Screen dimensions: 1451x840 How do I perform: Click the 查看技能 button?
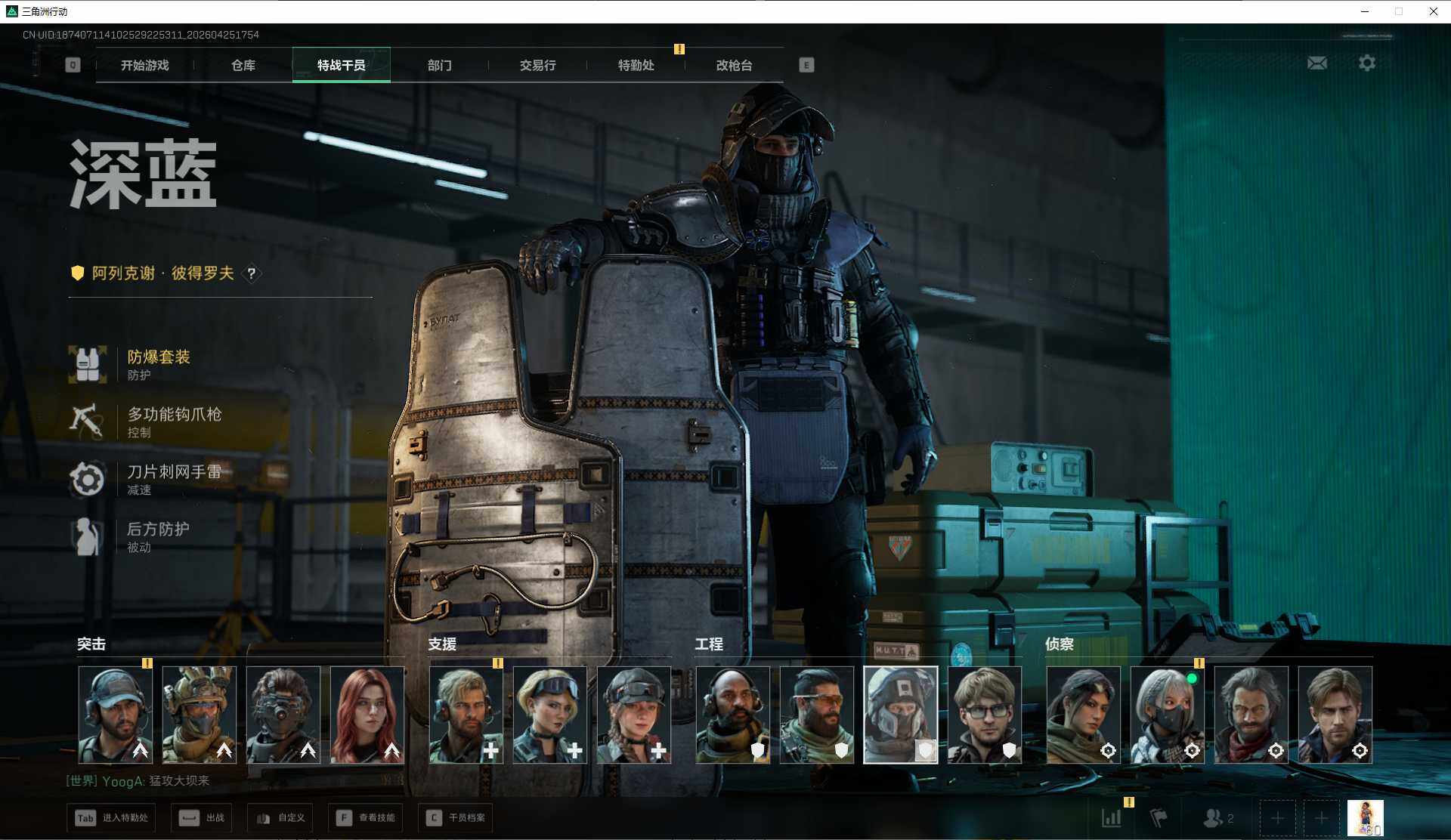point(367,817)
